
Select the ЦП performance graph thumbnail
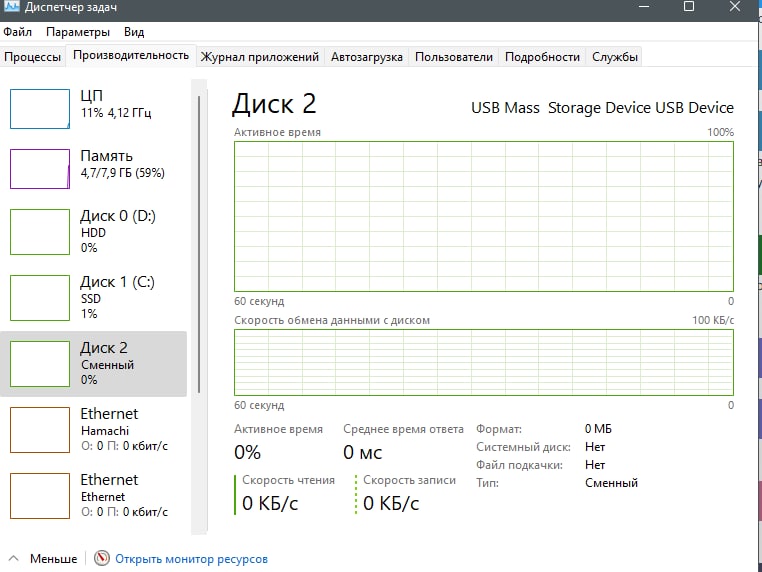[40, 109]
